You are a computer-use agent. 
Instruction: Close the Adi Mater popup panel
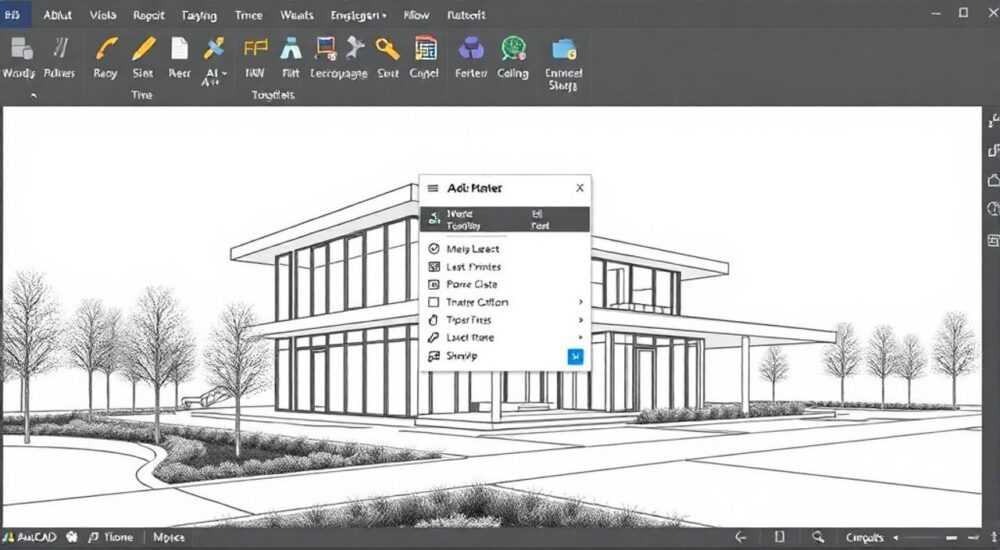(580, 188)
